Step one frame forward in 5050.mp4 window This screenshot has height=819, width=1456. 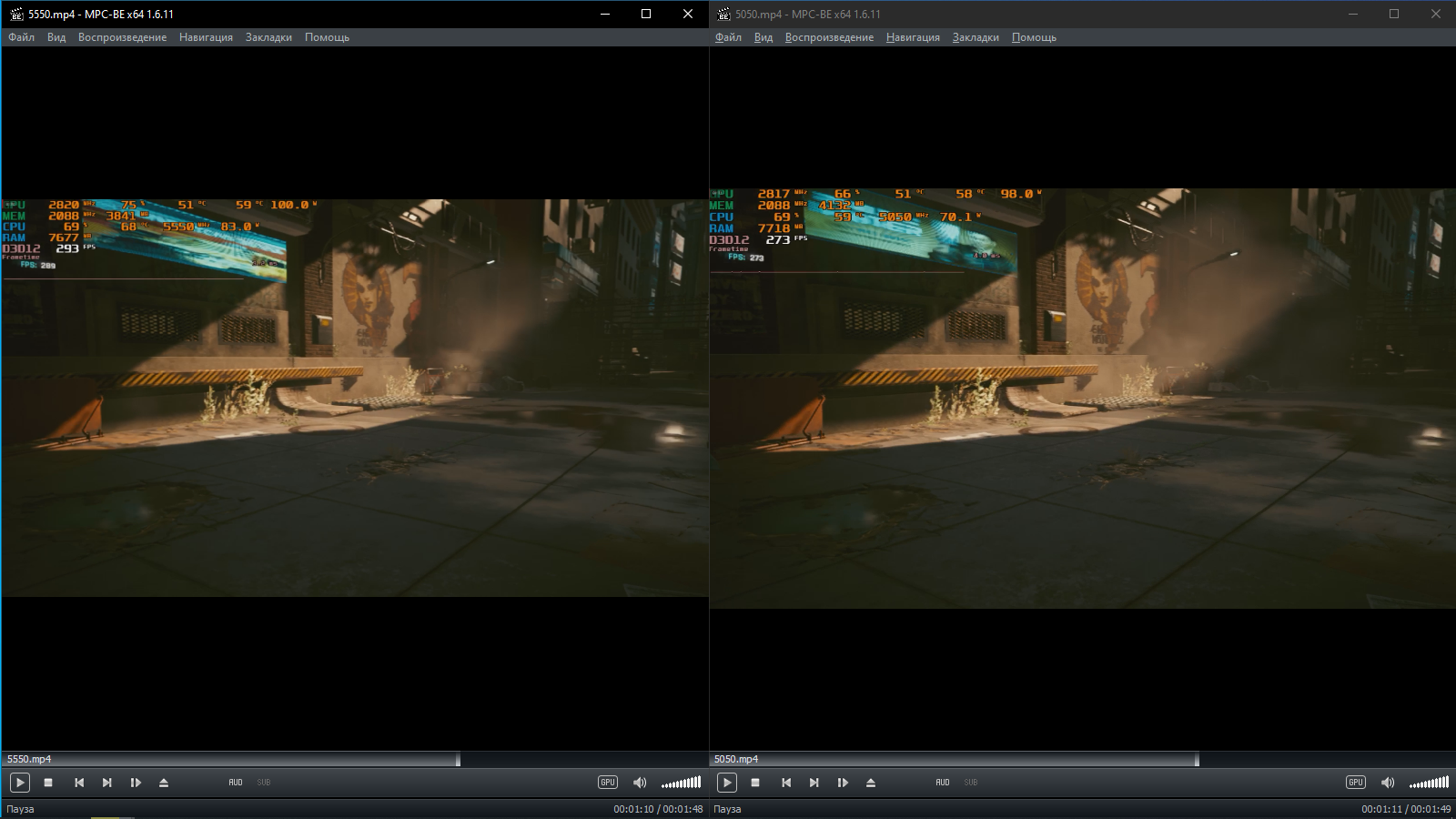click(843, 783)
